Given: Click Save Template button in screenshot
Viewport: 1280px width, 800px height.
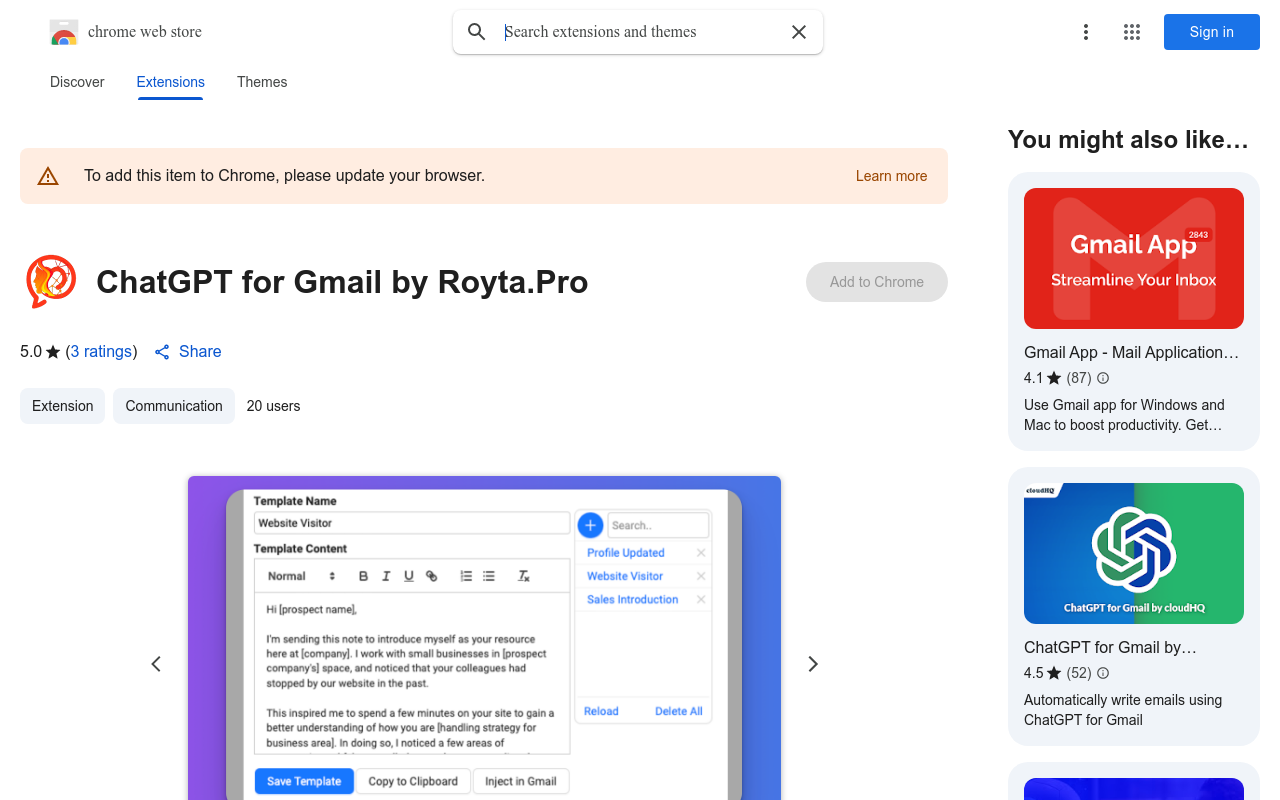Looking at the screenshot, I should point(304,781).
